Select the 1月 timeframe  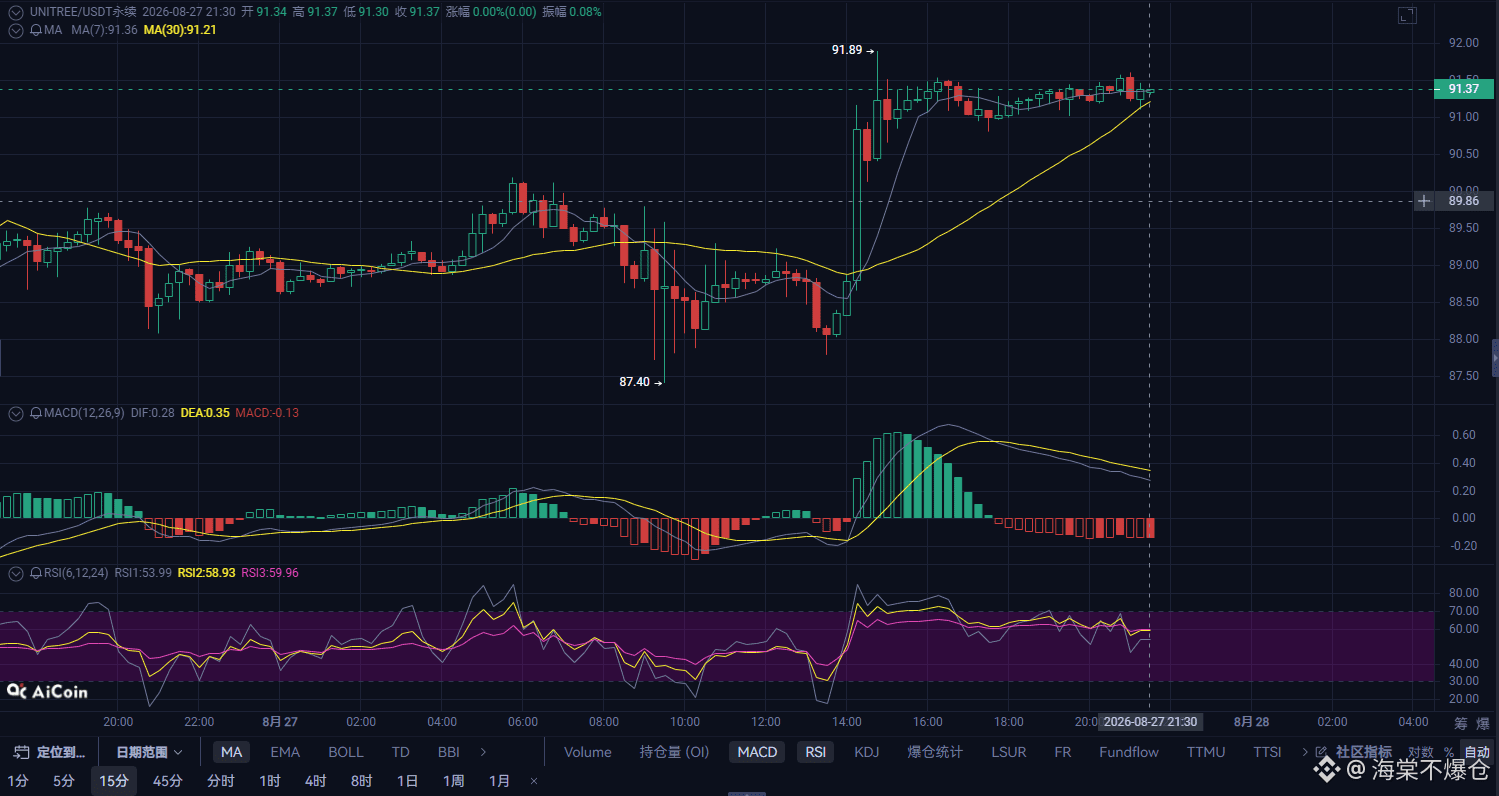500,781
